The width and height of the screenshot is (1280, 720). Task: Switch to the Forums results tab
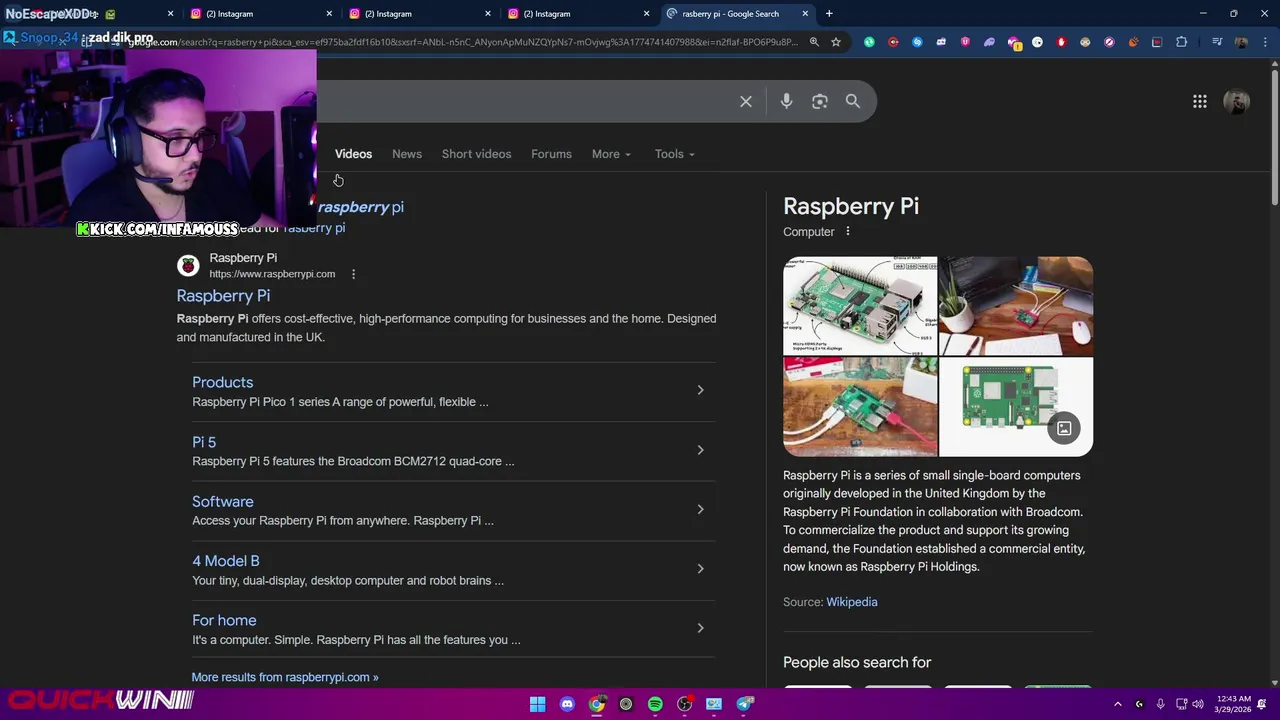click(x=551, y=154)
